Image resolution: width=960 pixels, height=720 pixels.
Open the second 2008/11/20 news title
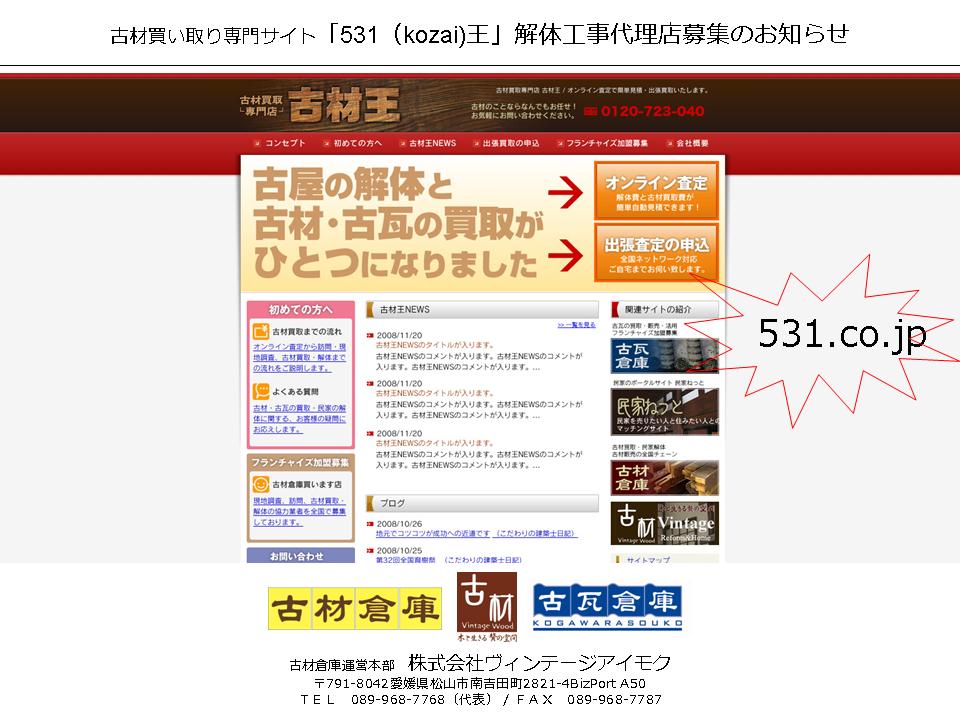pyautogui.click(x=435, y=394)
